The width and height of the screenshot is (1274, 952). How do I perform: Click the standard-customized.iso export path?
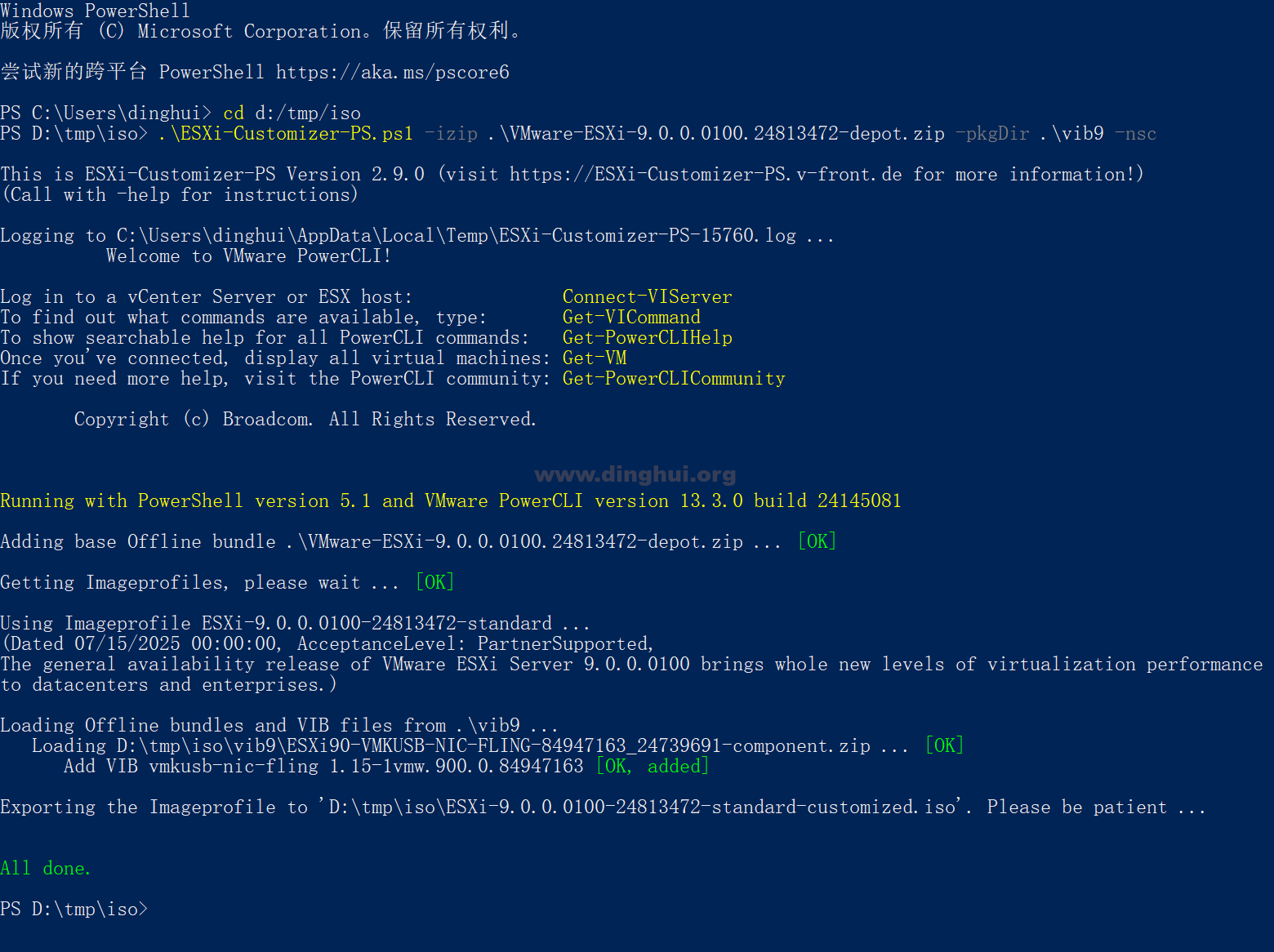click(x=643, y=807)
